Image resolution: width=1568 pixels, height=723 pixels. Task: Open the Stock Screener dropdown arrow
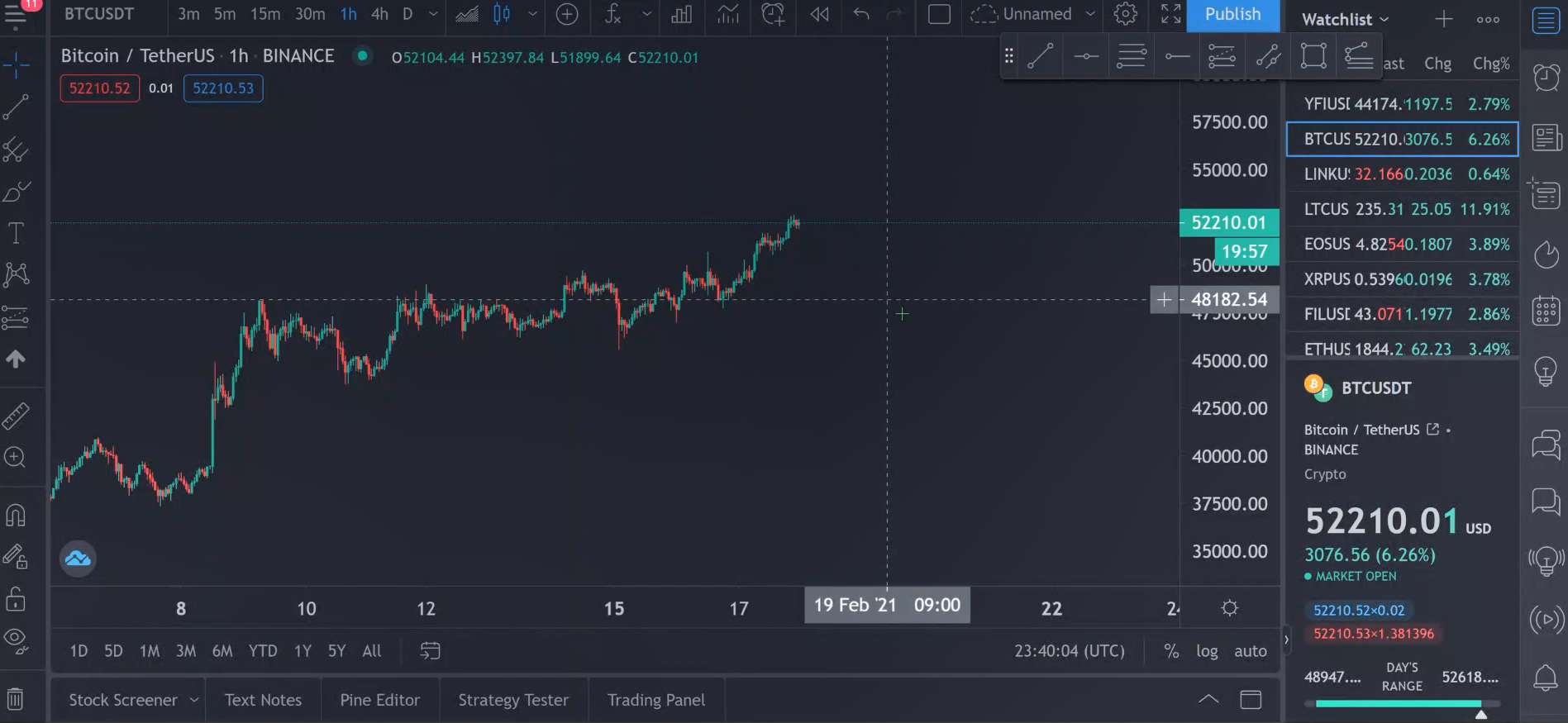coord(193,700)
